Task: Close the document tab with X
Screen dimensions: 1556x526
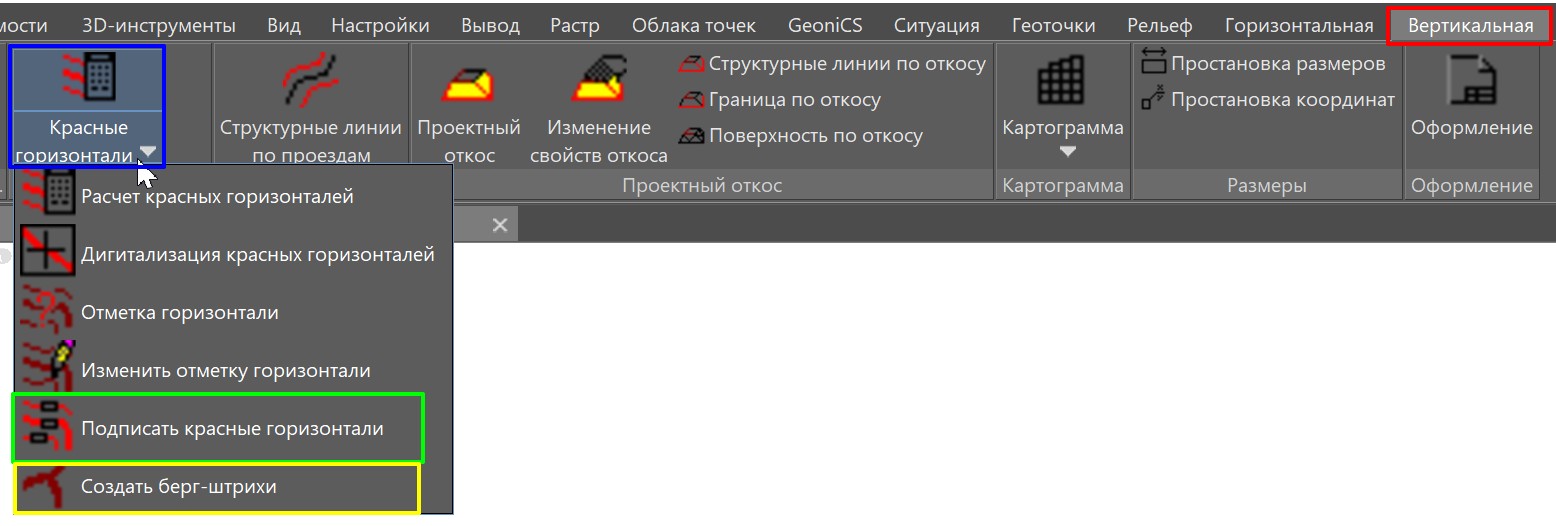Action: (x=500, y=225)
